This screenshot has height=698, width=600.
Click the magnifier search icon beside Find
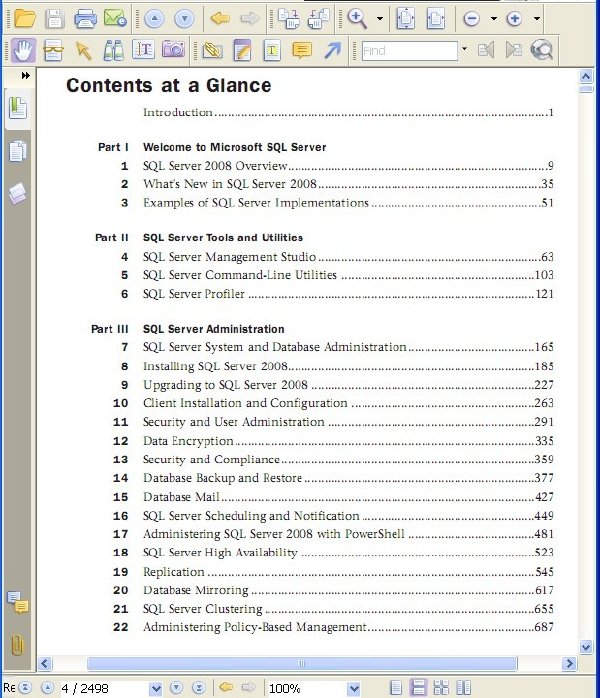542,50
